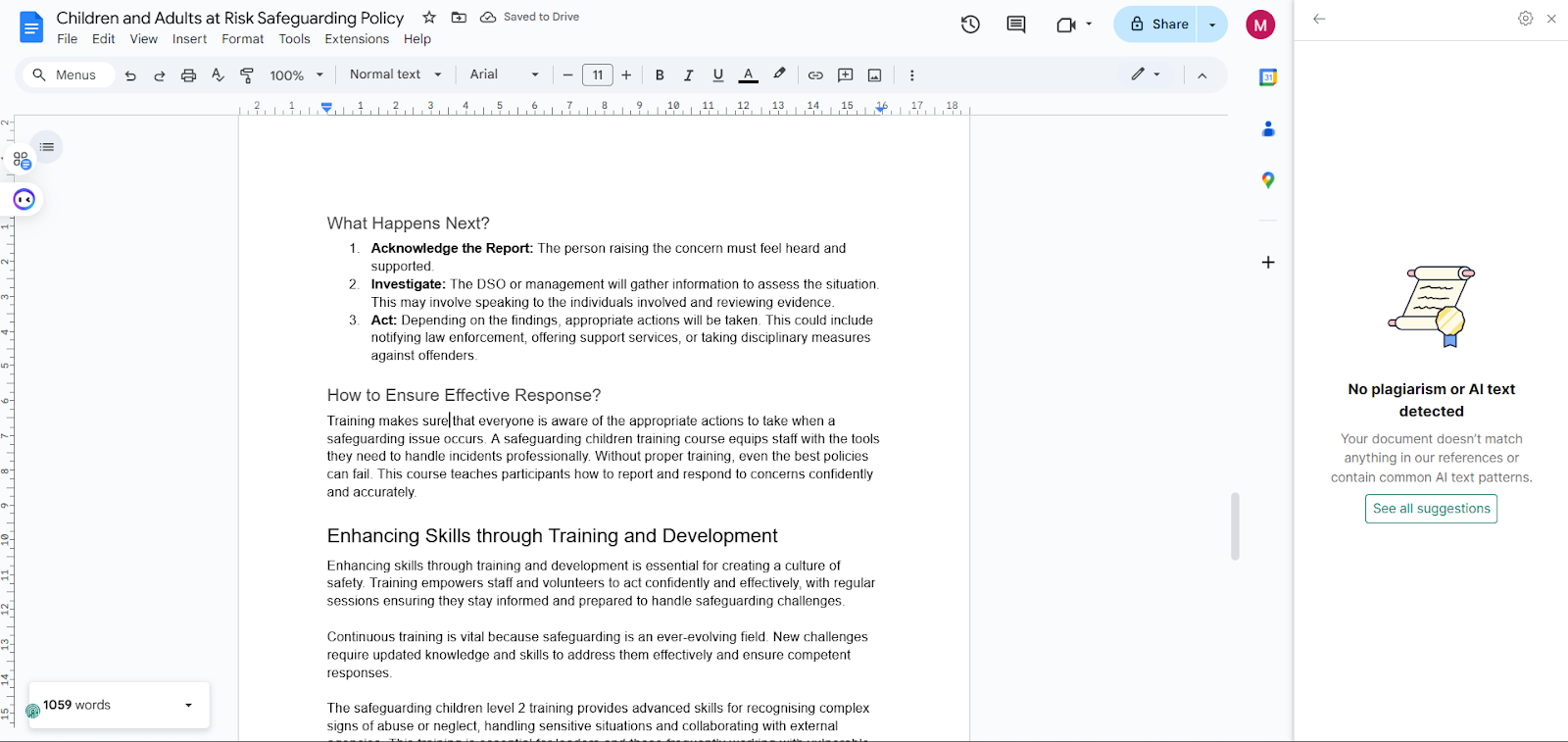The height and width of the screenshot is (742, 1568).
Task: Open version history clock icon
Action: point(970,25)
